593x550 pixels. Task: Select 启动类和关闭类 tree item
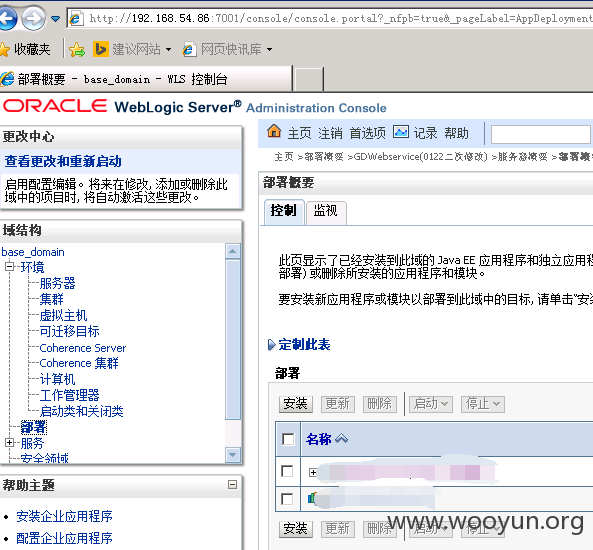[81, 411]
